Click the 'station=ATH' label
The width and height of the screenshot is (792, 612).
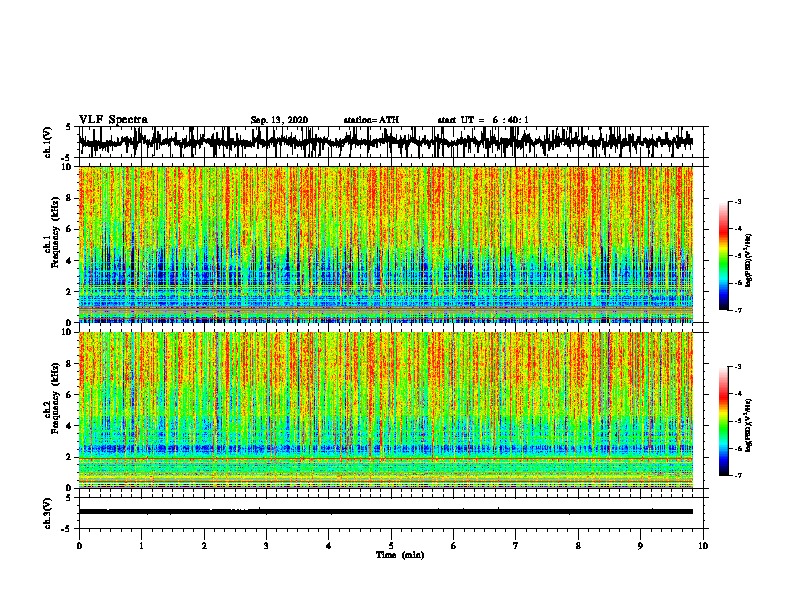(371, 120)
